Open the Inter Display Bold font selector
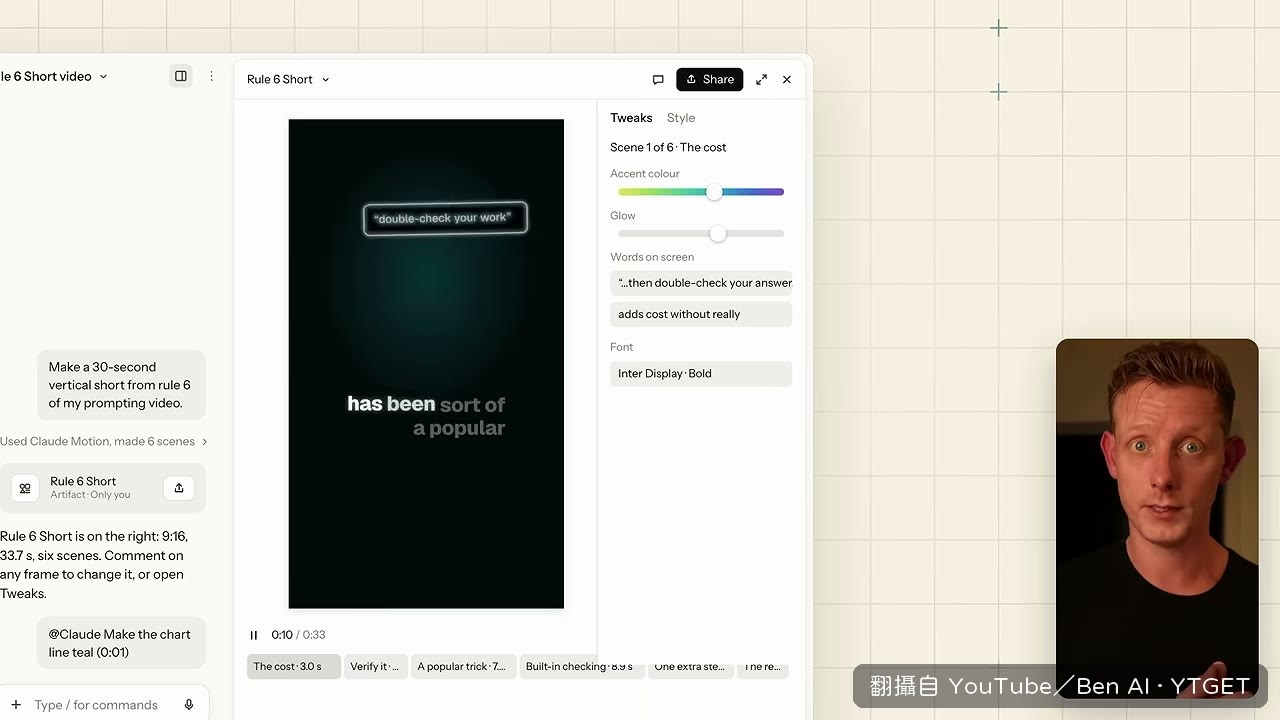1280x720 pixels. (x=701, y=374)
